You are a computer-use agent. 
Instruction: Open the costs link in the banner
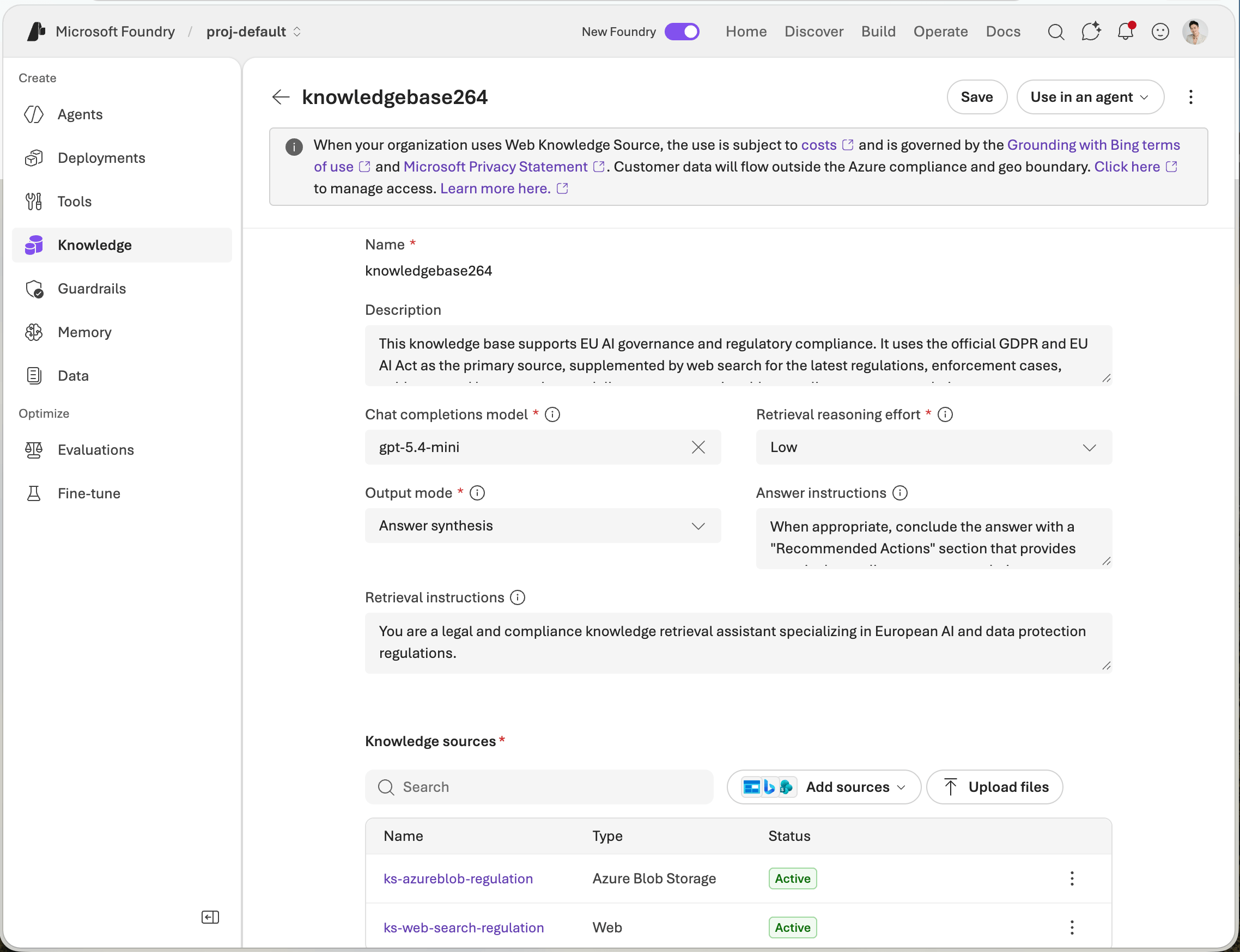click(x=827, y=145)
